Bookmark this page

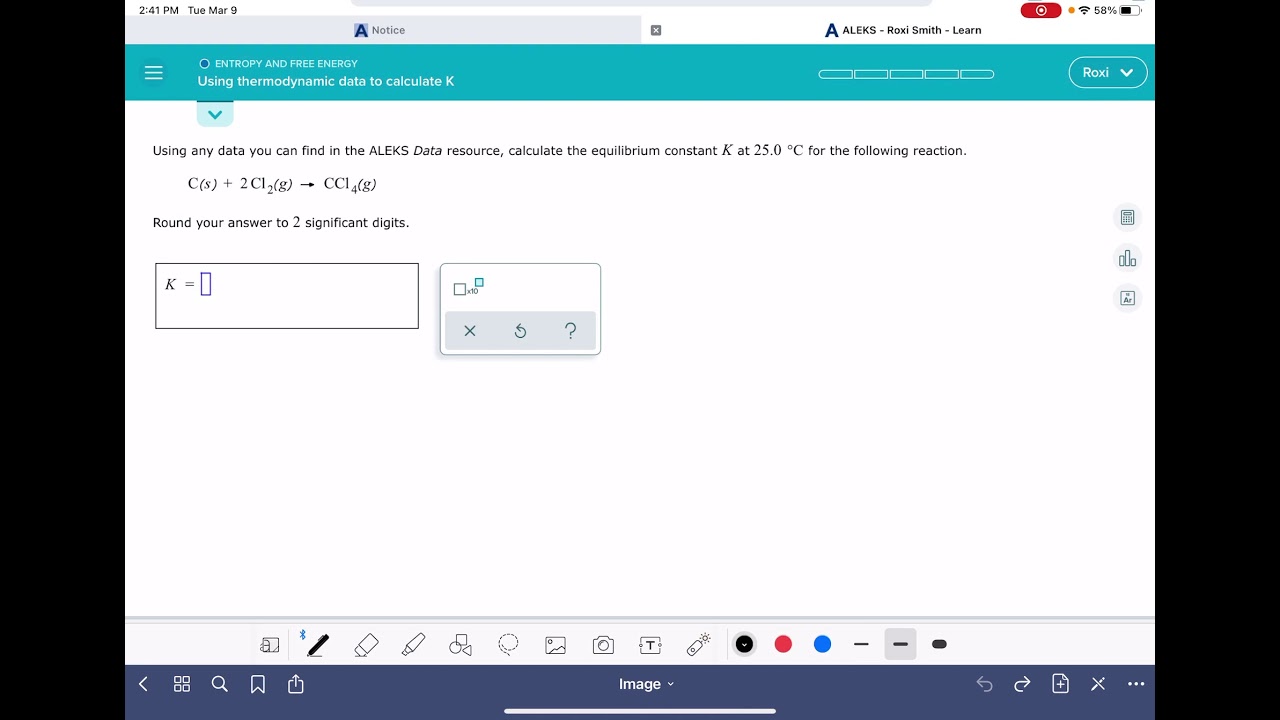pos(258,684)
